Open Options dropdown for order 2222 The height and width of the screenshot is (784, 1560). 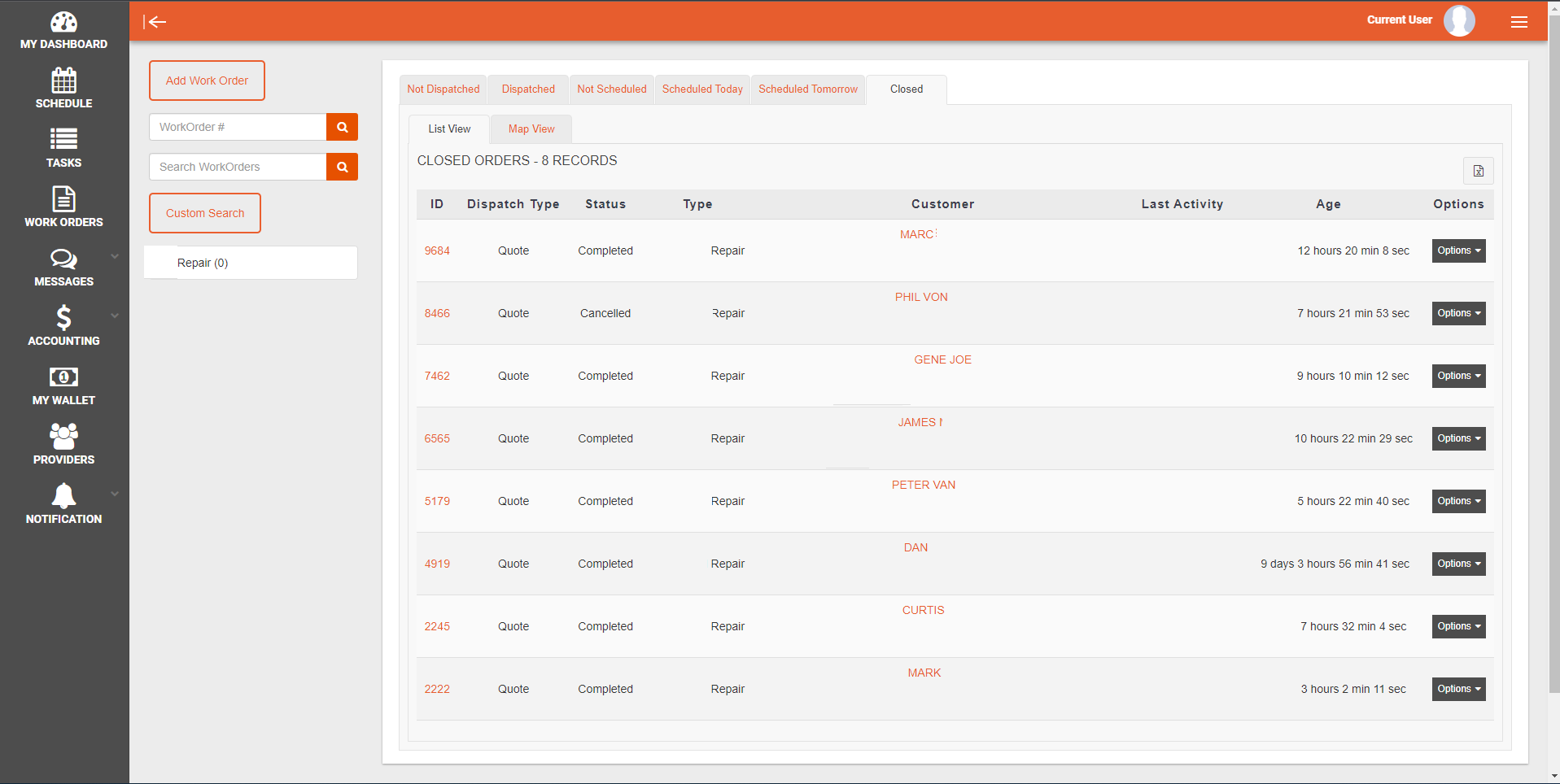click(1458, 689)
